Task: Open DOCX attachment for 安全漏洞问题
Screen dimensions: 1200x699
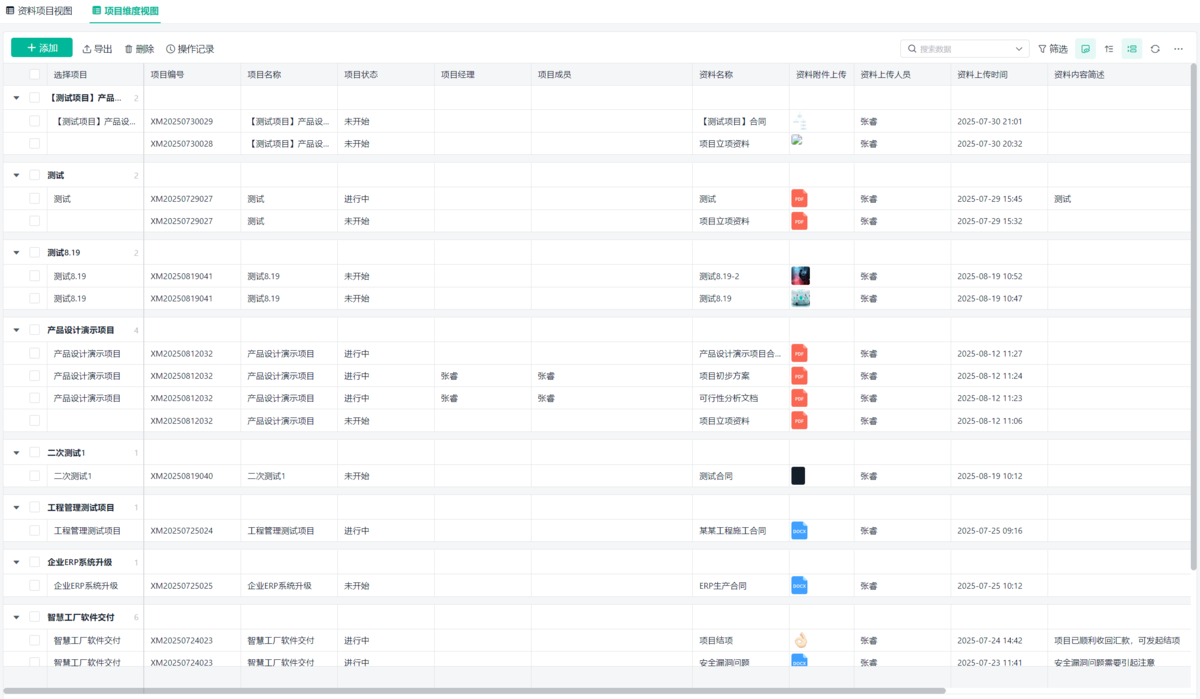Action: [x=799, y=660]
